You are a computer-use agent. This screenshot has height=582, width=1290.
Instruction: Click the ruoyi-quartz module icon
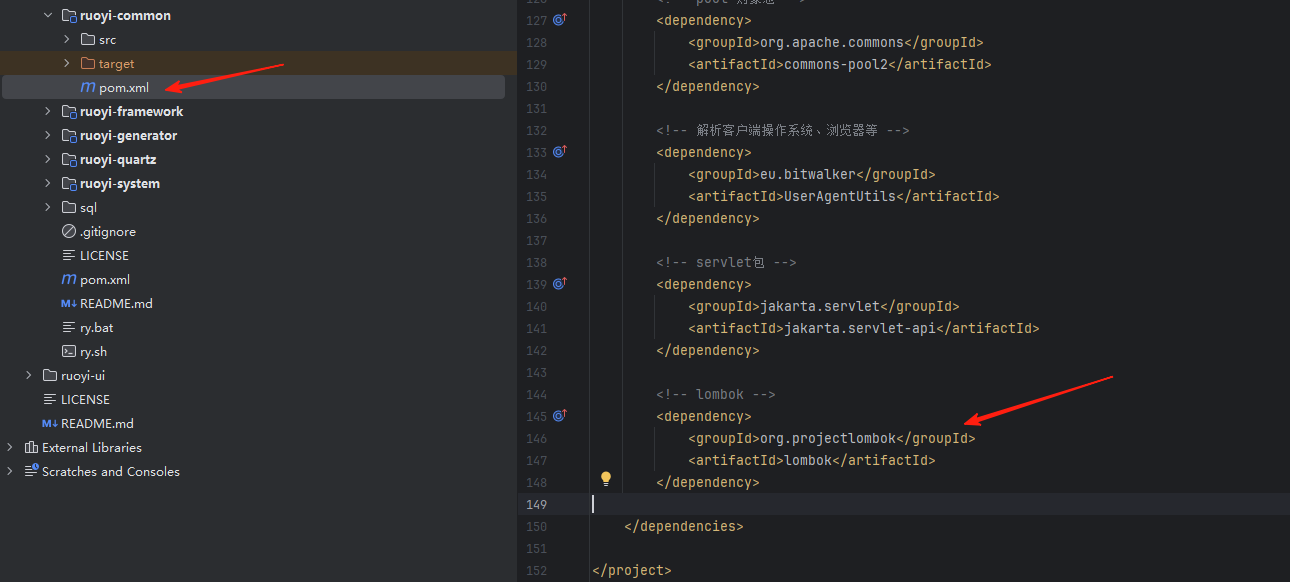[x=69, y=159]
